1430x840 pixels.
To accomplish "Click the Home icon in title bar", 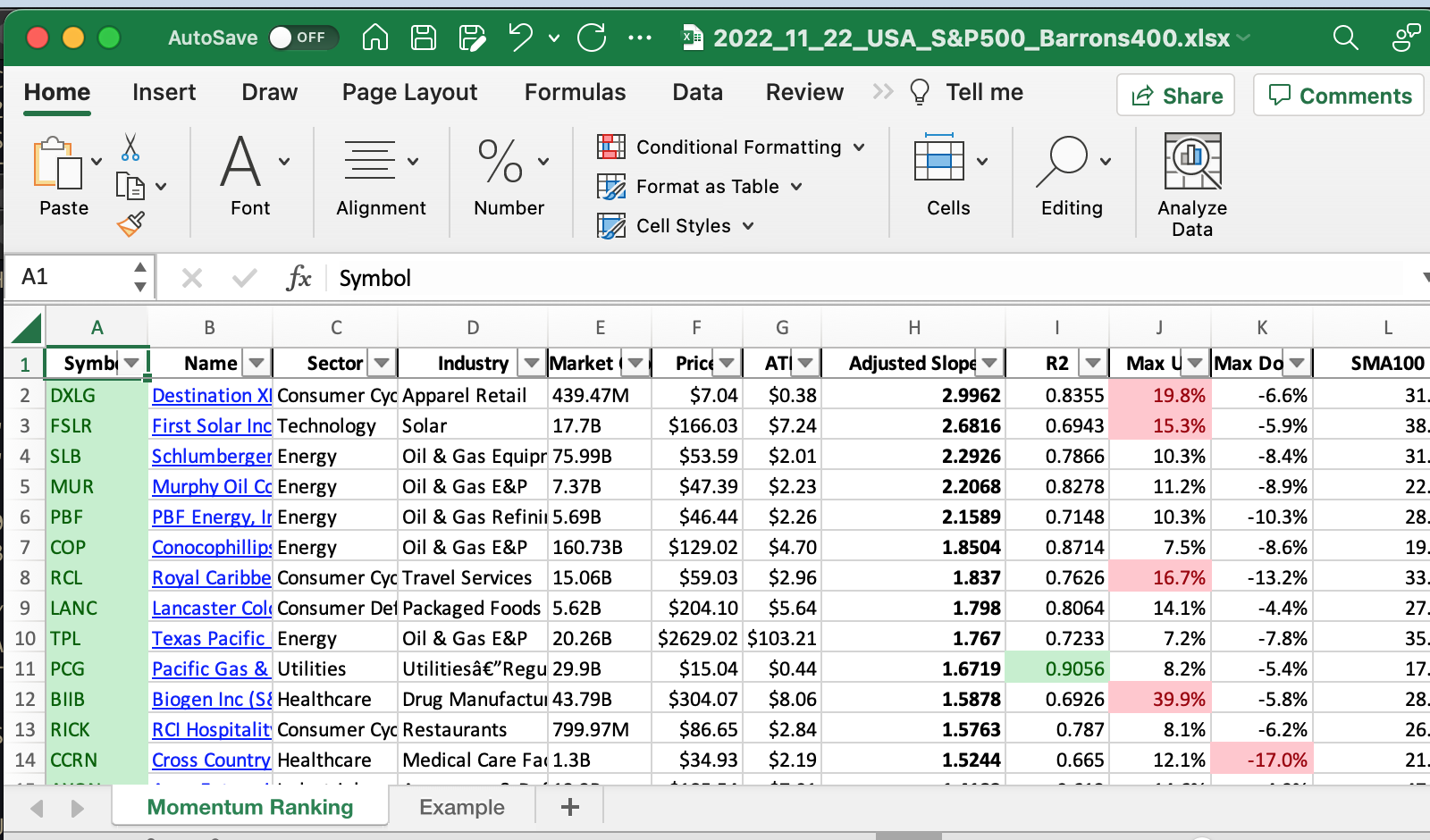I will [x=375, y=38].
